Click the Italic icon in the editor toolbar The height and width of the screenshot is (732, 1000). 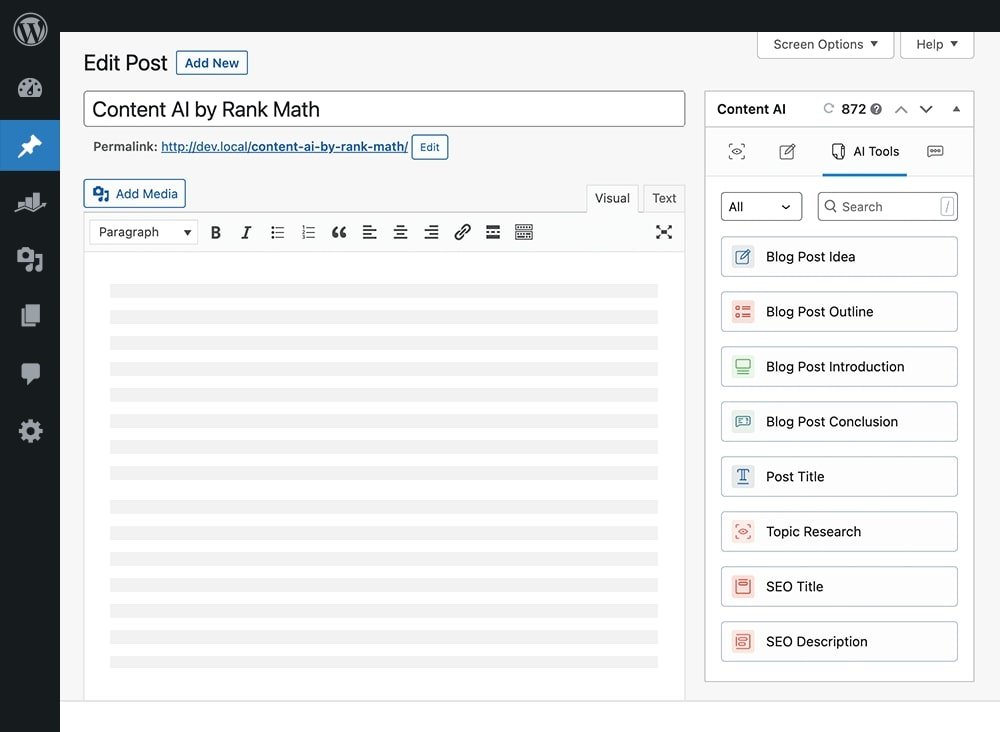246,232
